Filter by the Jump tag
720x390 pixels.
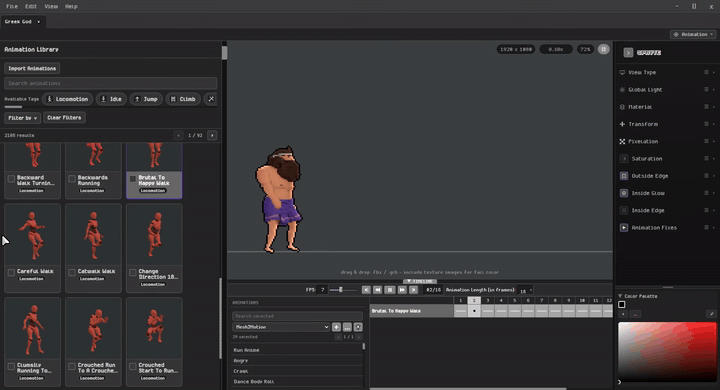(x=146, y=99)
